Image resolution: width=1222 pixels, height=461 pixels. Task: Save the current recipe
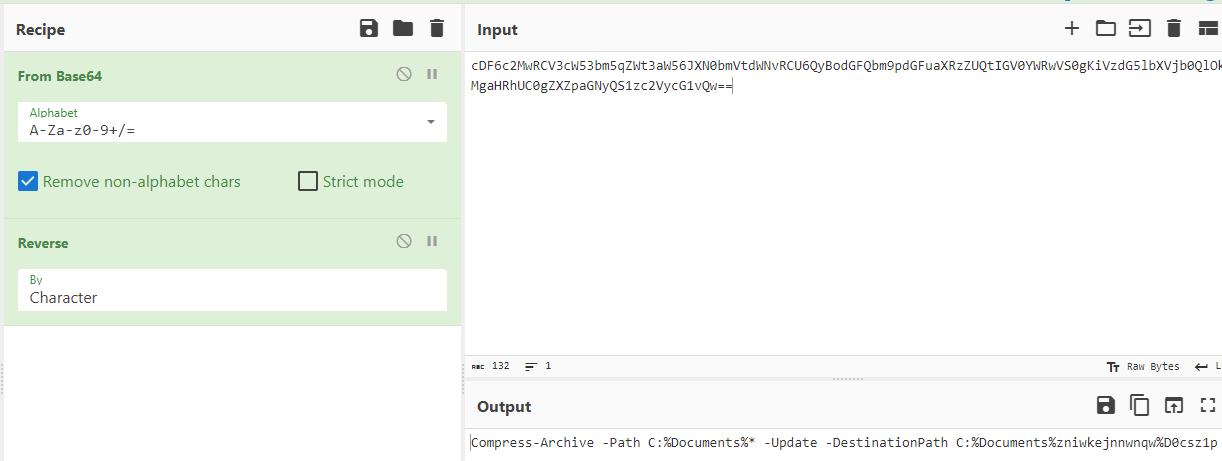pos(369,28)
